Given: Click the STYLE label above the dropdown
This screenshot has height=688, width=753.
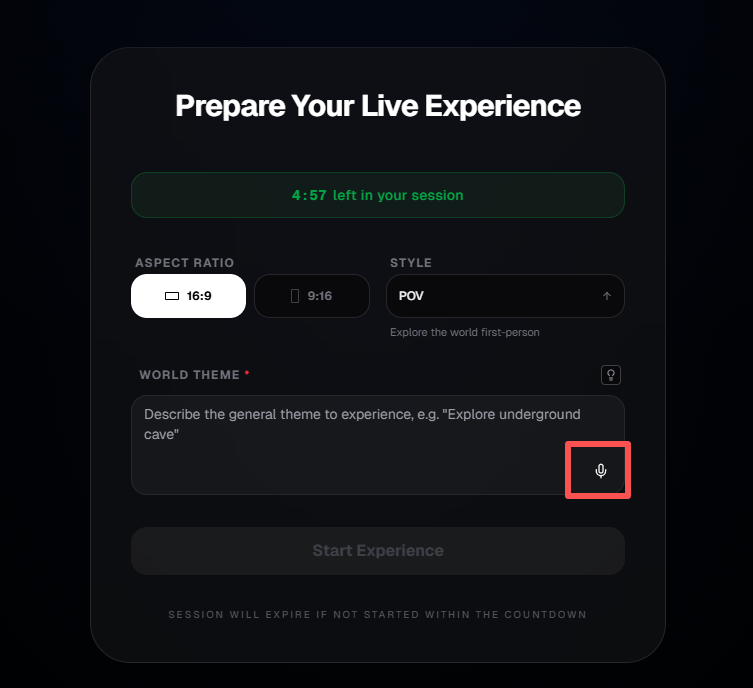Looking at the screenshot, I should (411, 263).
